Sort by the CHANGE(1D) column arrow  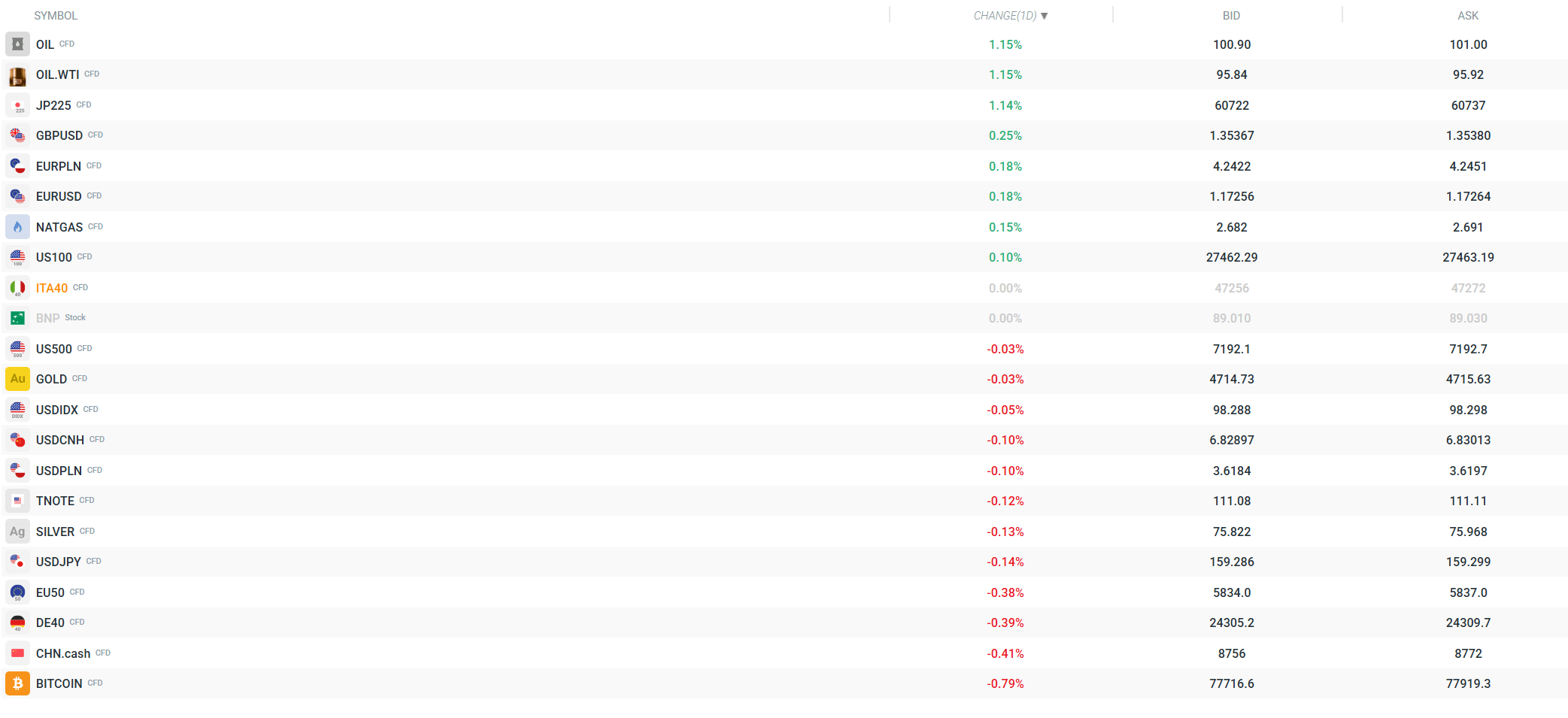[x=1044, y=16]
